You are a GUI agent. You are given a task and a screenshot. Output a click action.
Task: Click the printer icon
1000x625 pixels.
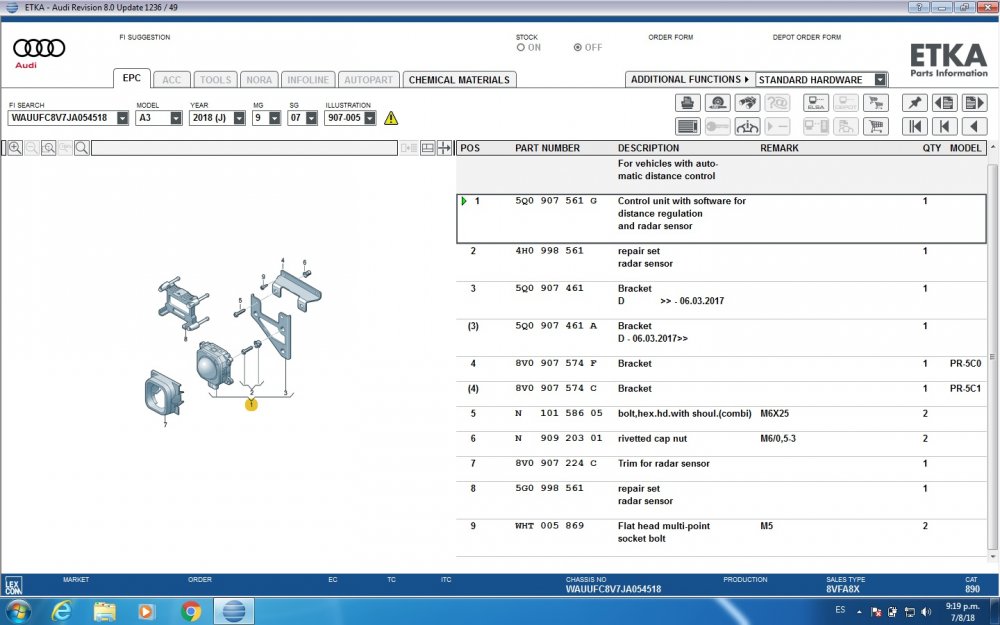[688, 102]
